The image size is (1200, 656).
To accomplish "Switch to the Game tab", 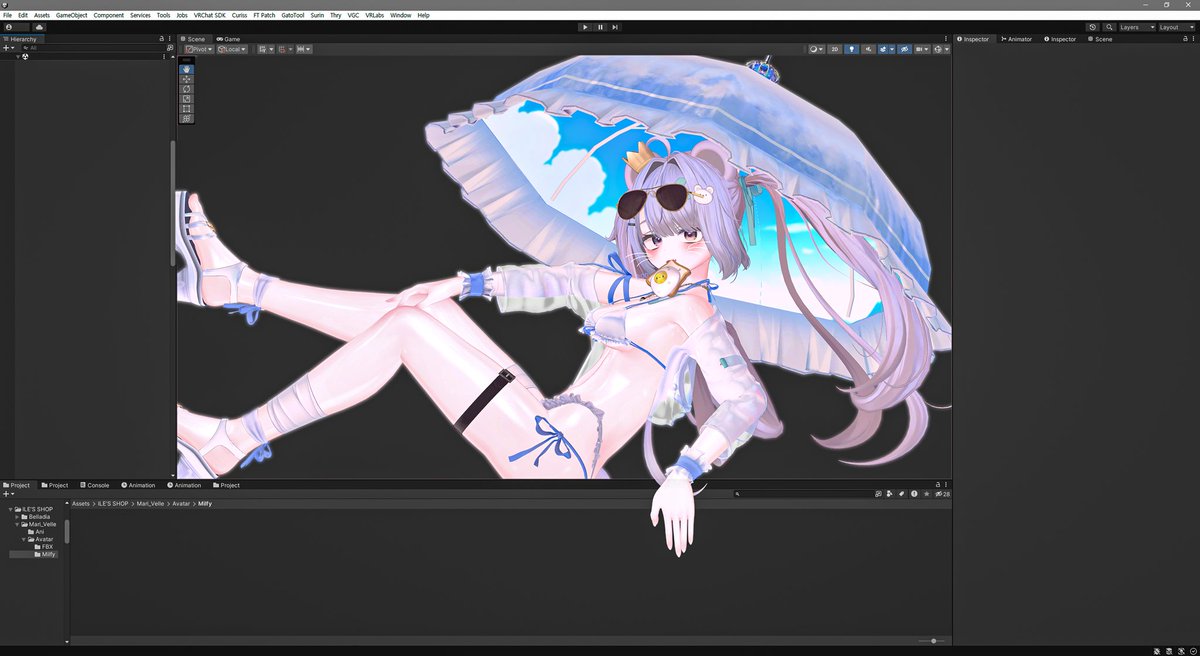I will (x=227, y=39).
